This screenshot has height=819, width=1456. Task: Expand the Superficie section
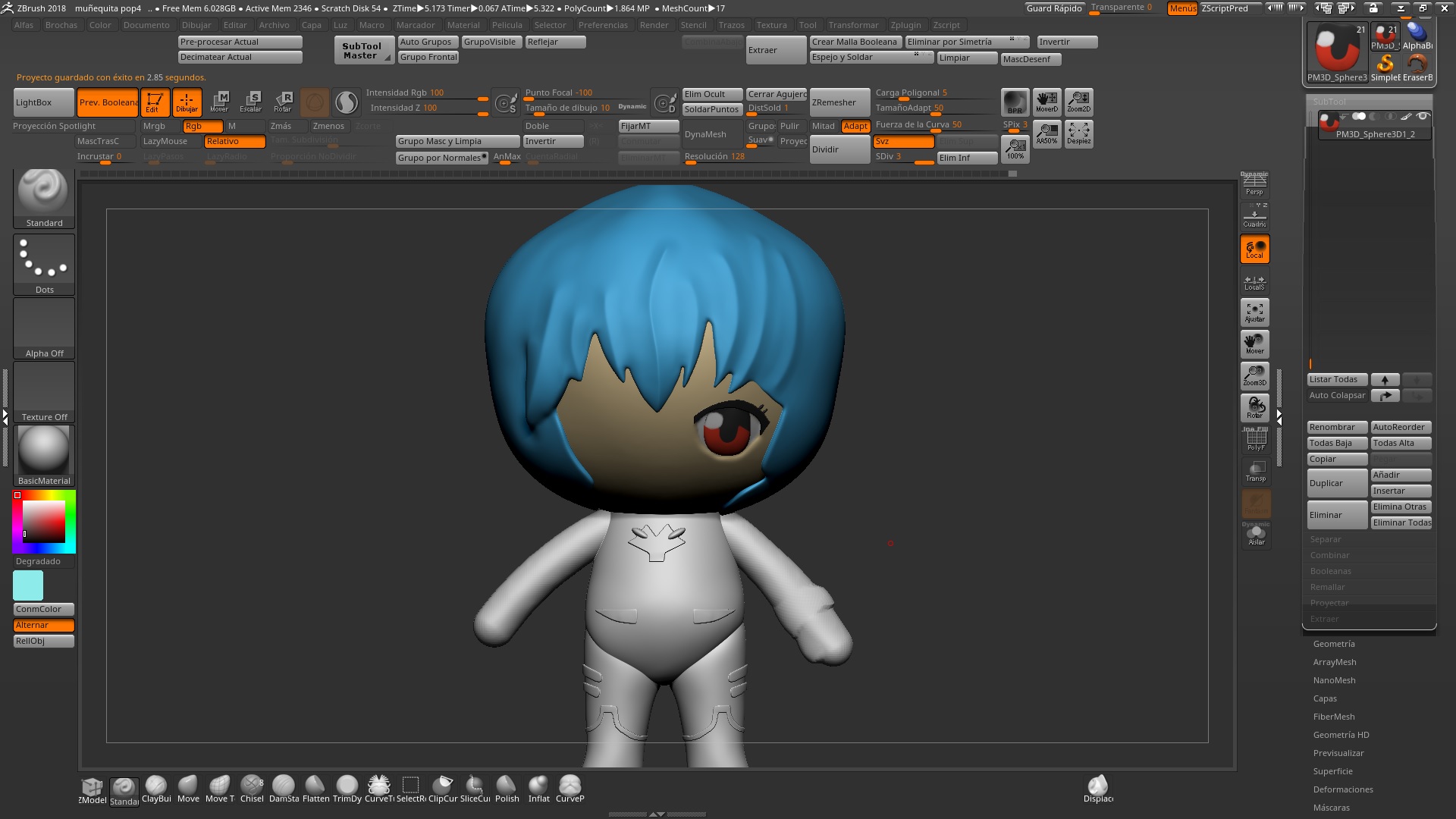tap(1332, 771)
